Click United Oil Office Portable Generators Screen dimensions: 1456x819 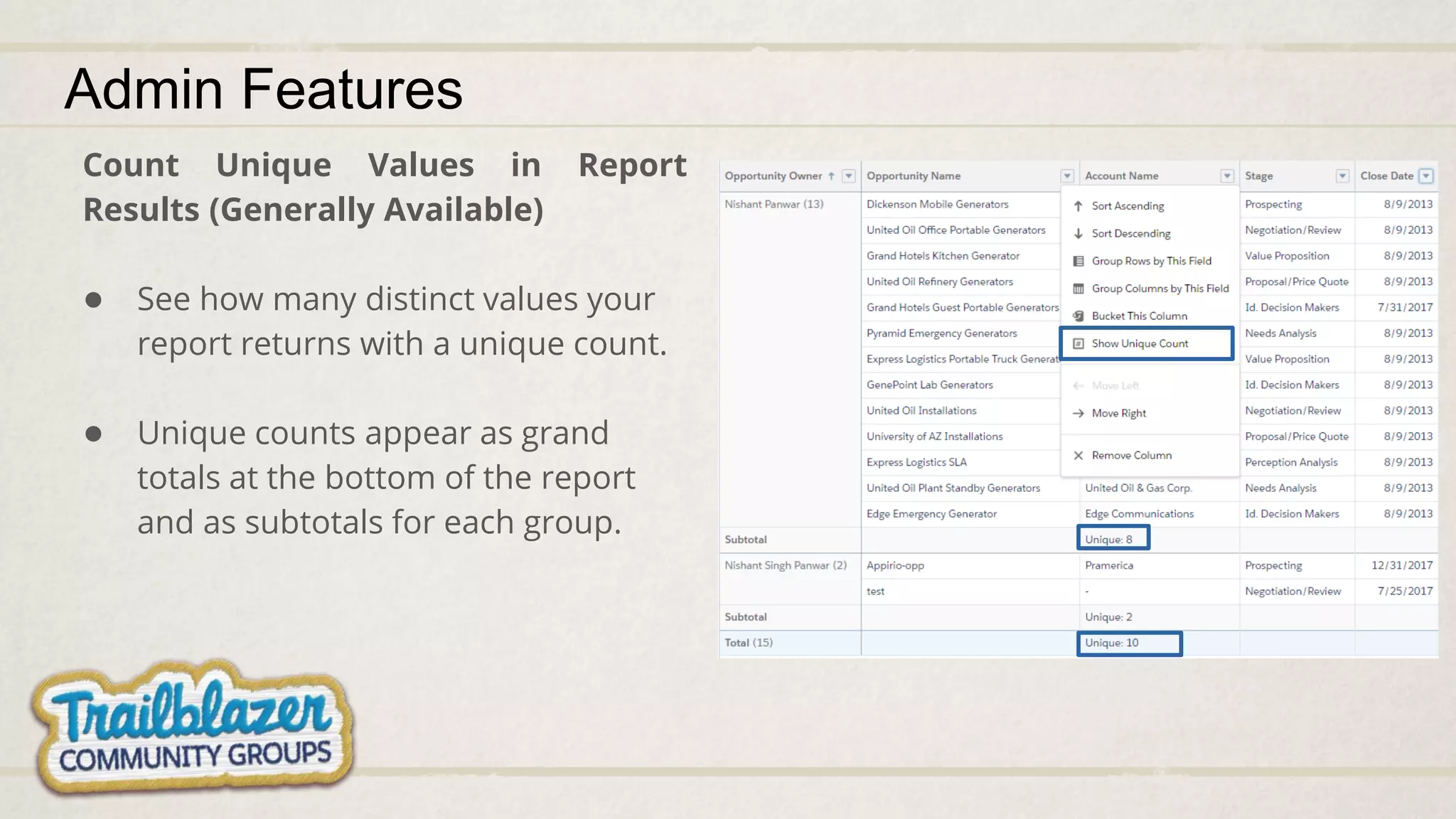(x=956, y=230)
